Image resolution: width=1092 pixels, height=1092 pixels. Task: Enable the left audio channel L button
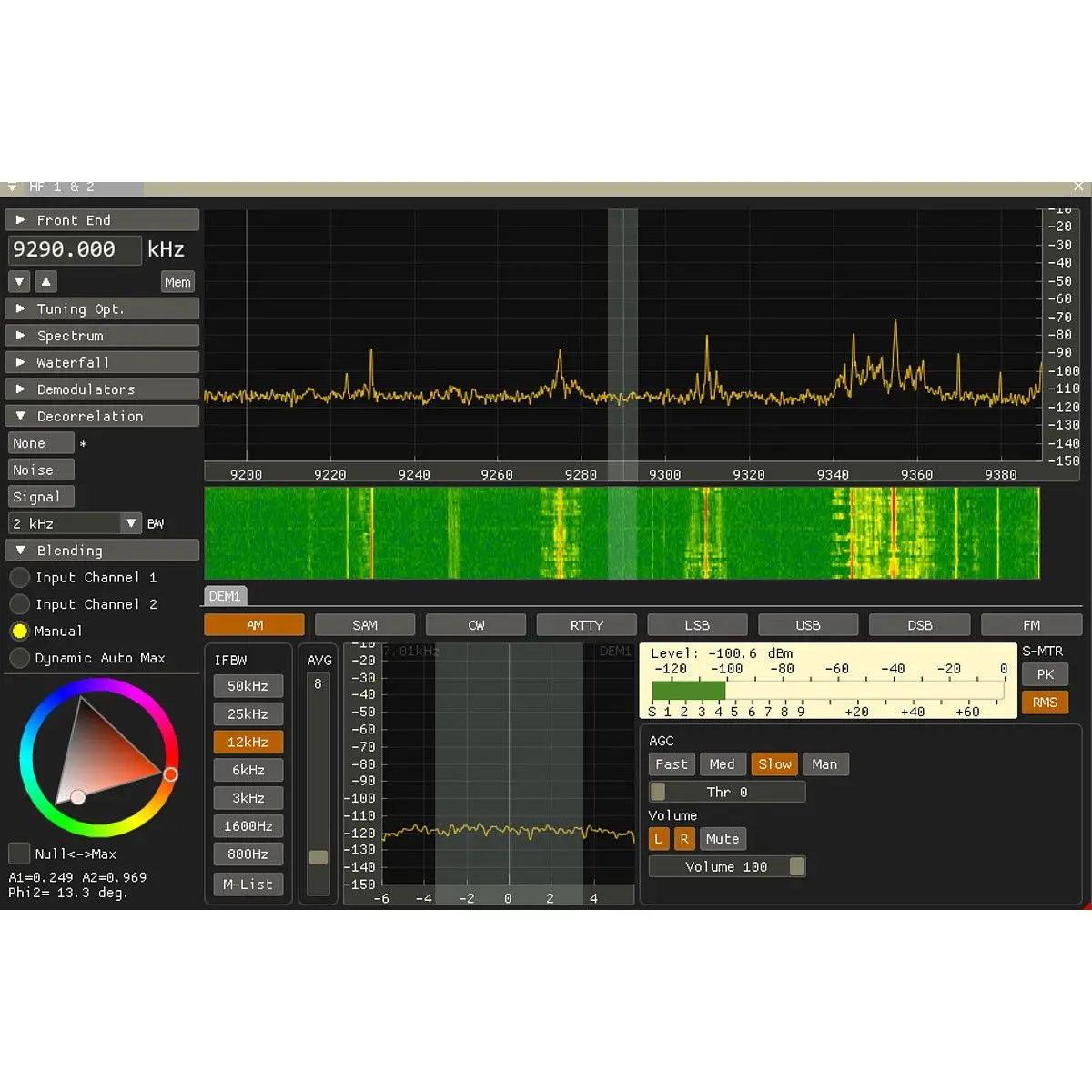[x=658, y=839]
